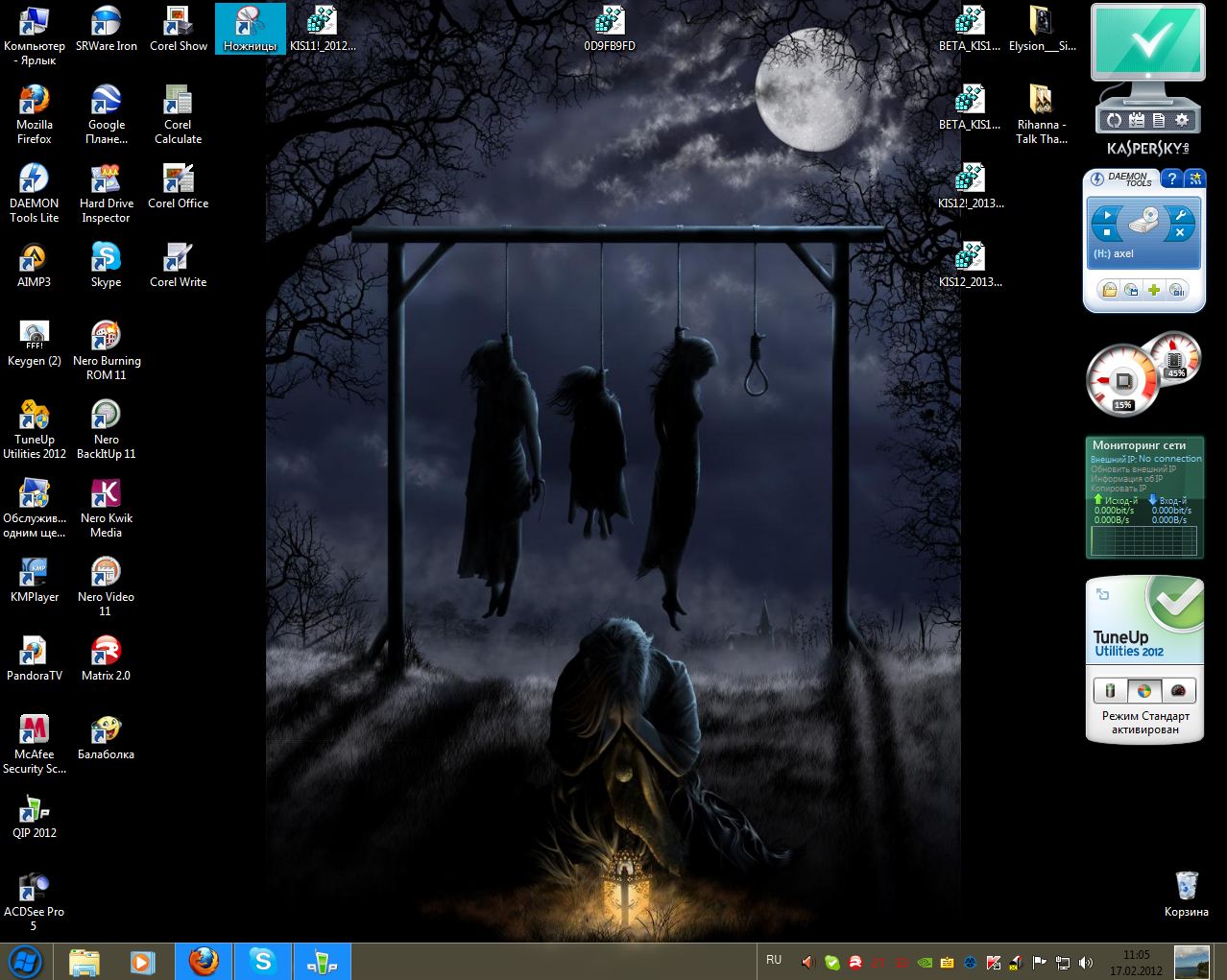Click the RU language indicator
This screenshot has height=980, width=1227.
[x=774, y=960]
